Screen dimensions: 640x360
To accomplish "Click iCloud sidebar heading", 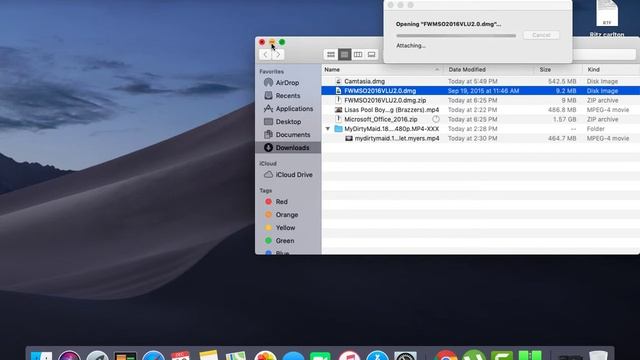I will [268, 163].
